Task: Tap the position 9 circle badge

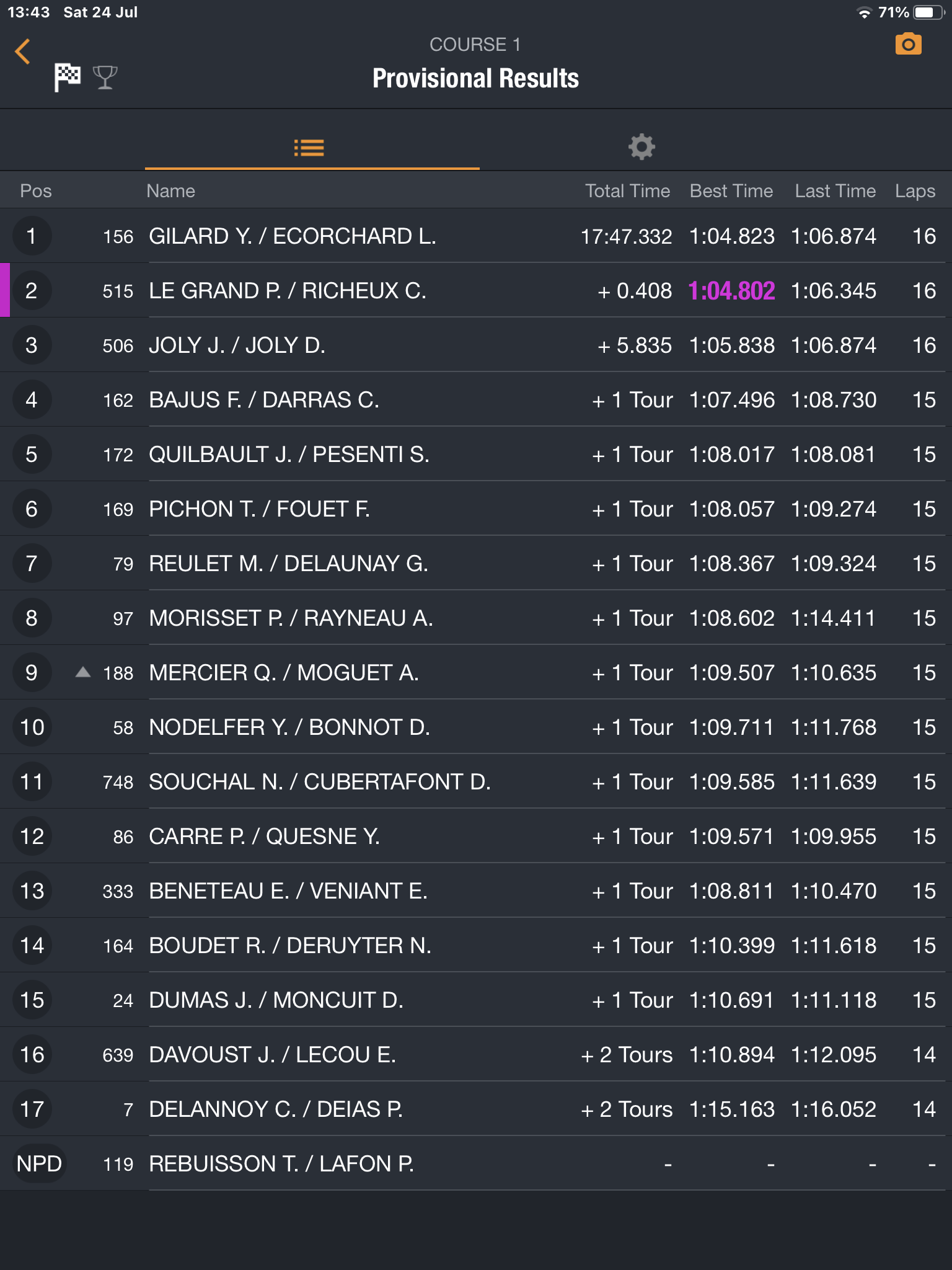Action: [31, 673]
